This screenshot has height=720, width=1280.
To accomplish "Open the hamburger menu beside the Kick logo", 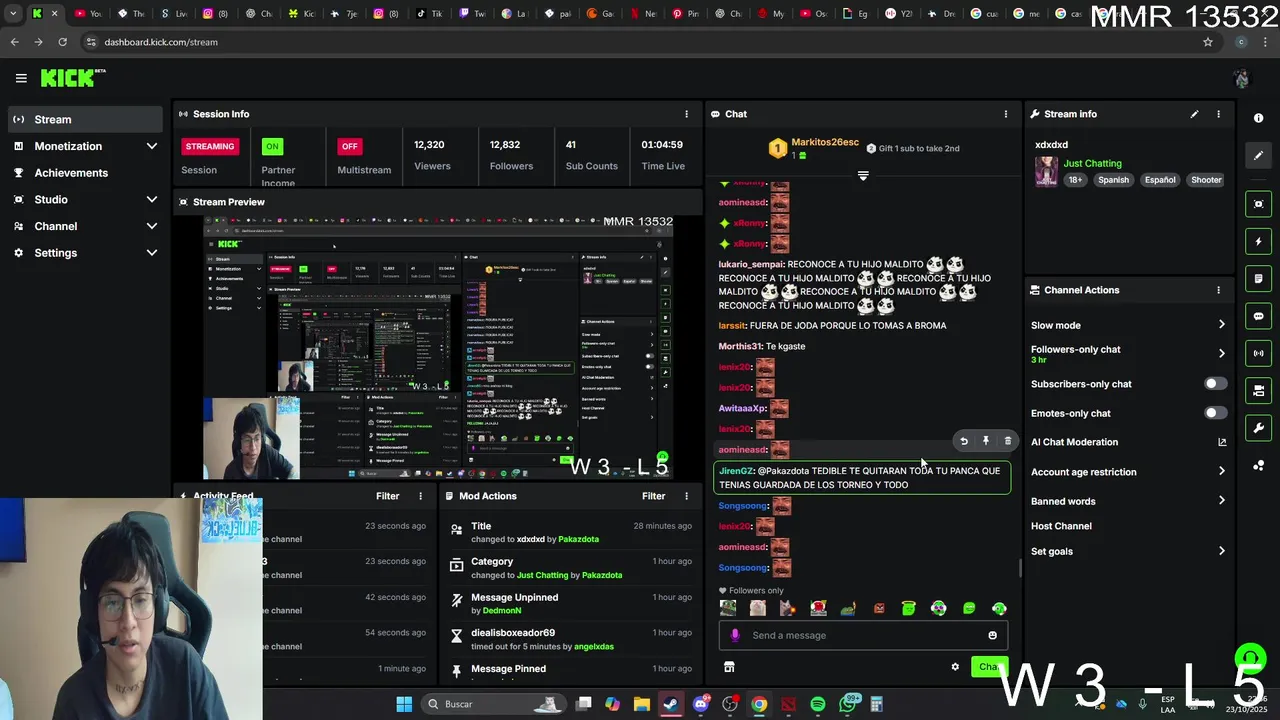I will [21, 78].
